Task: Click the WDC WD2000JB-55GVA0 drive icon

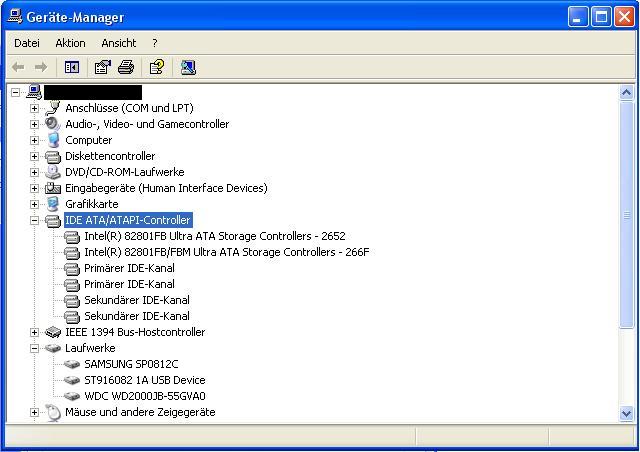Action: click(x=72, y=396)
